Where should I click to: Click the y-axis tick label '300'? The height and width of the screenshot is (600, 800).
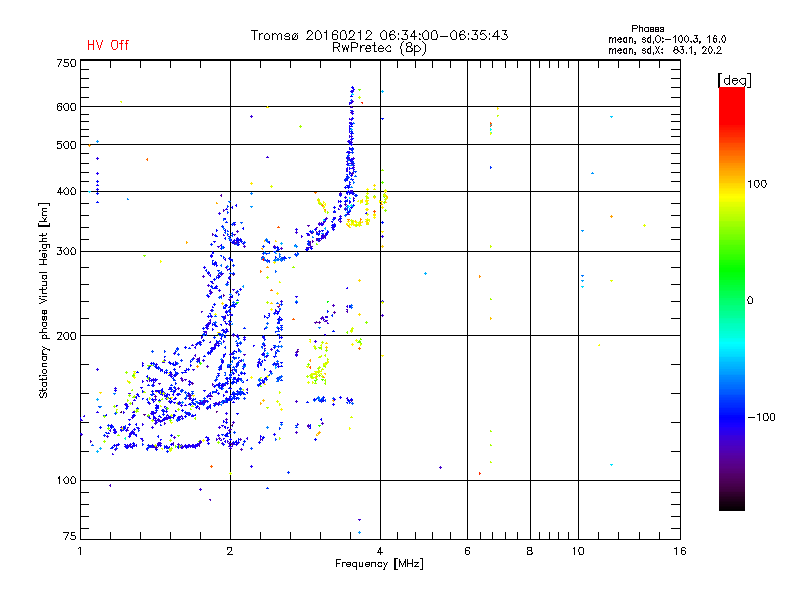click(66, 252)
